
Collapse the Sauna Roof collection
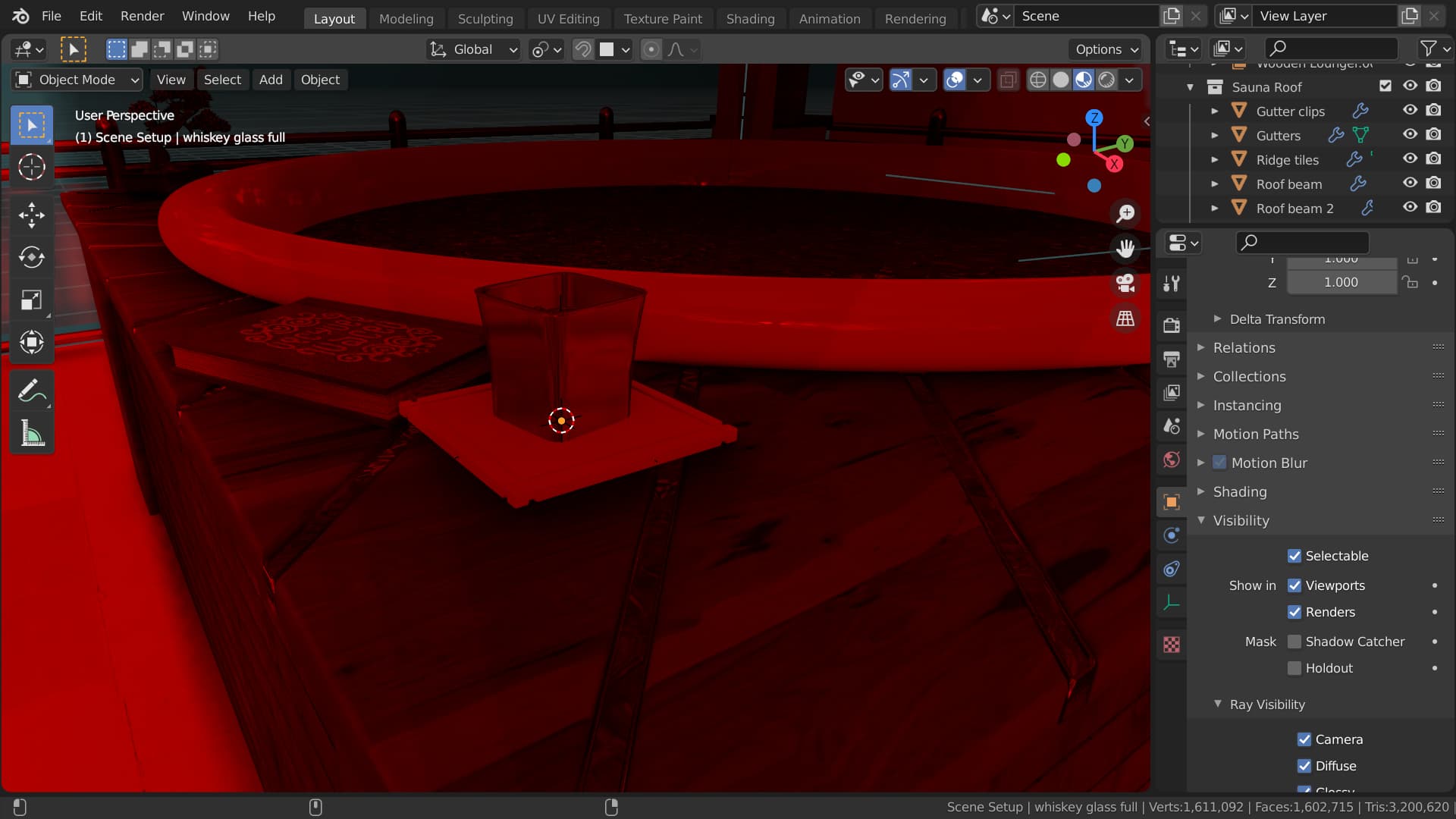click(1190, 87)
